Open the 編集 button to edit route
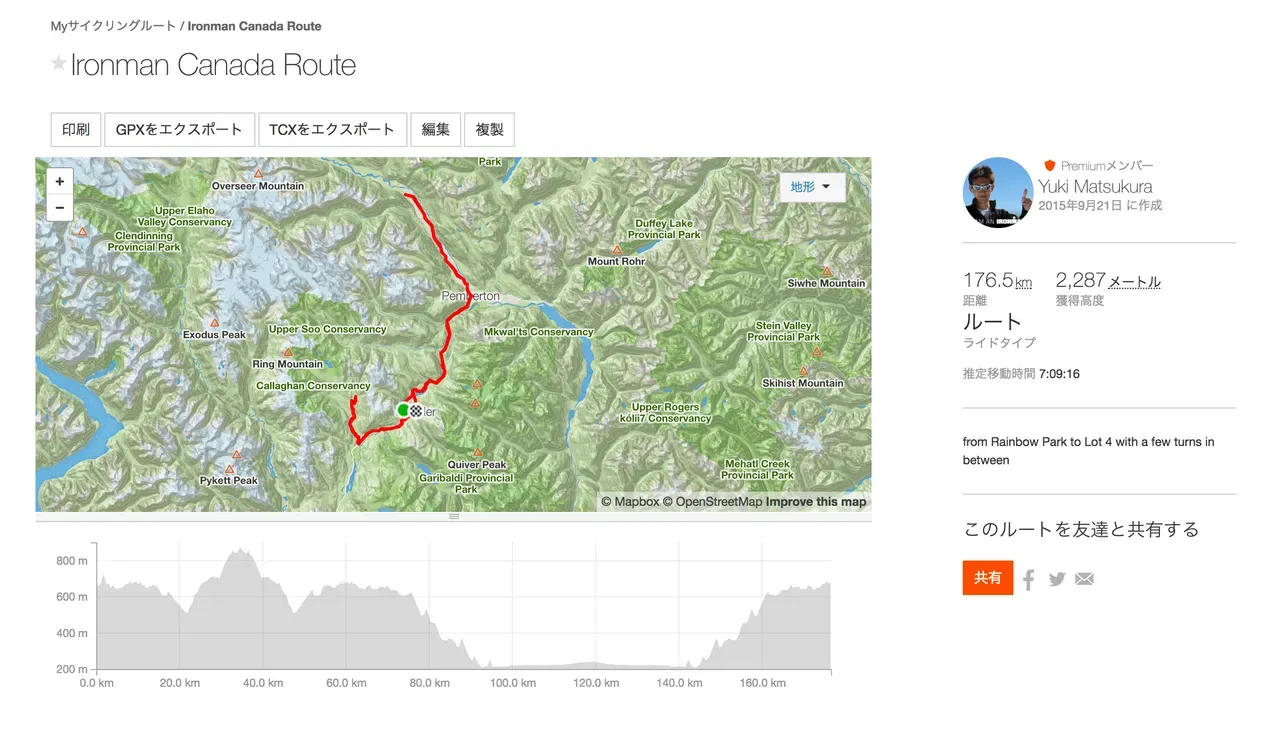This screenshot has width=1280, height=739. pos(435,129)
